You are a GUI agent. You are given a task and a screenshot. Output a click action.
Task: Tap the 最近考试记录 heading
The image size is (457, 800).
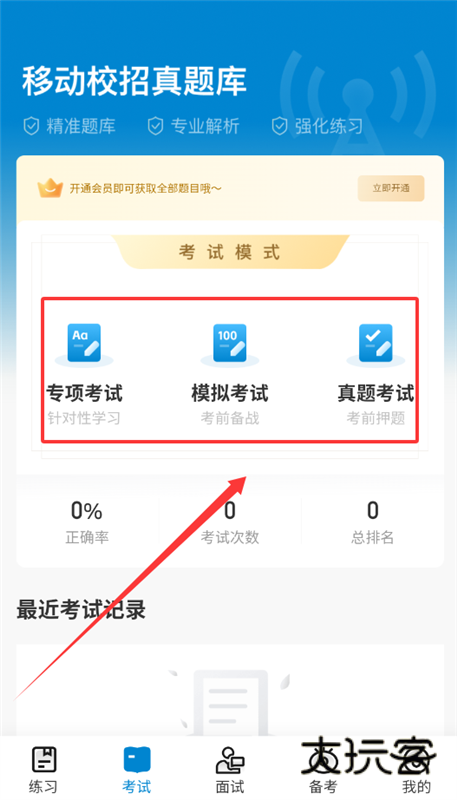[x=81, y=610]
